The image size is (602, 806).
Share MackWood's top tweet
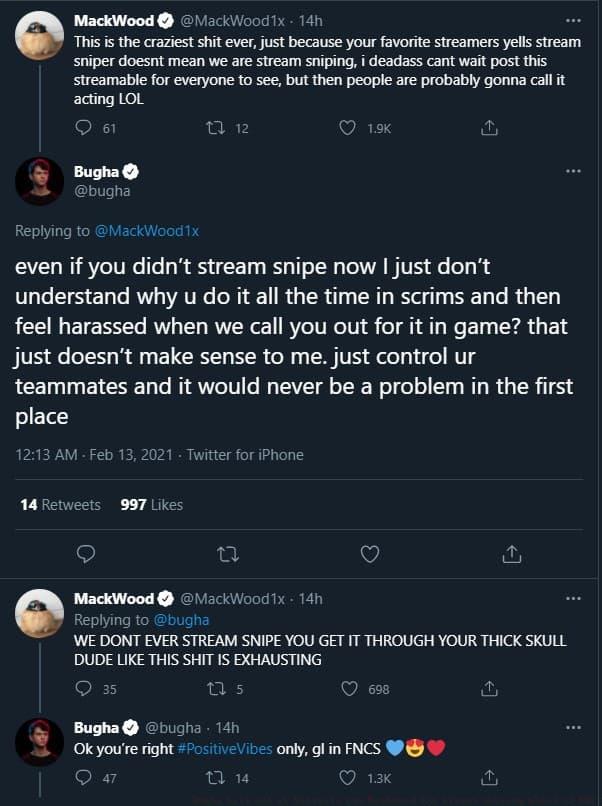coord(489,128)
